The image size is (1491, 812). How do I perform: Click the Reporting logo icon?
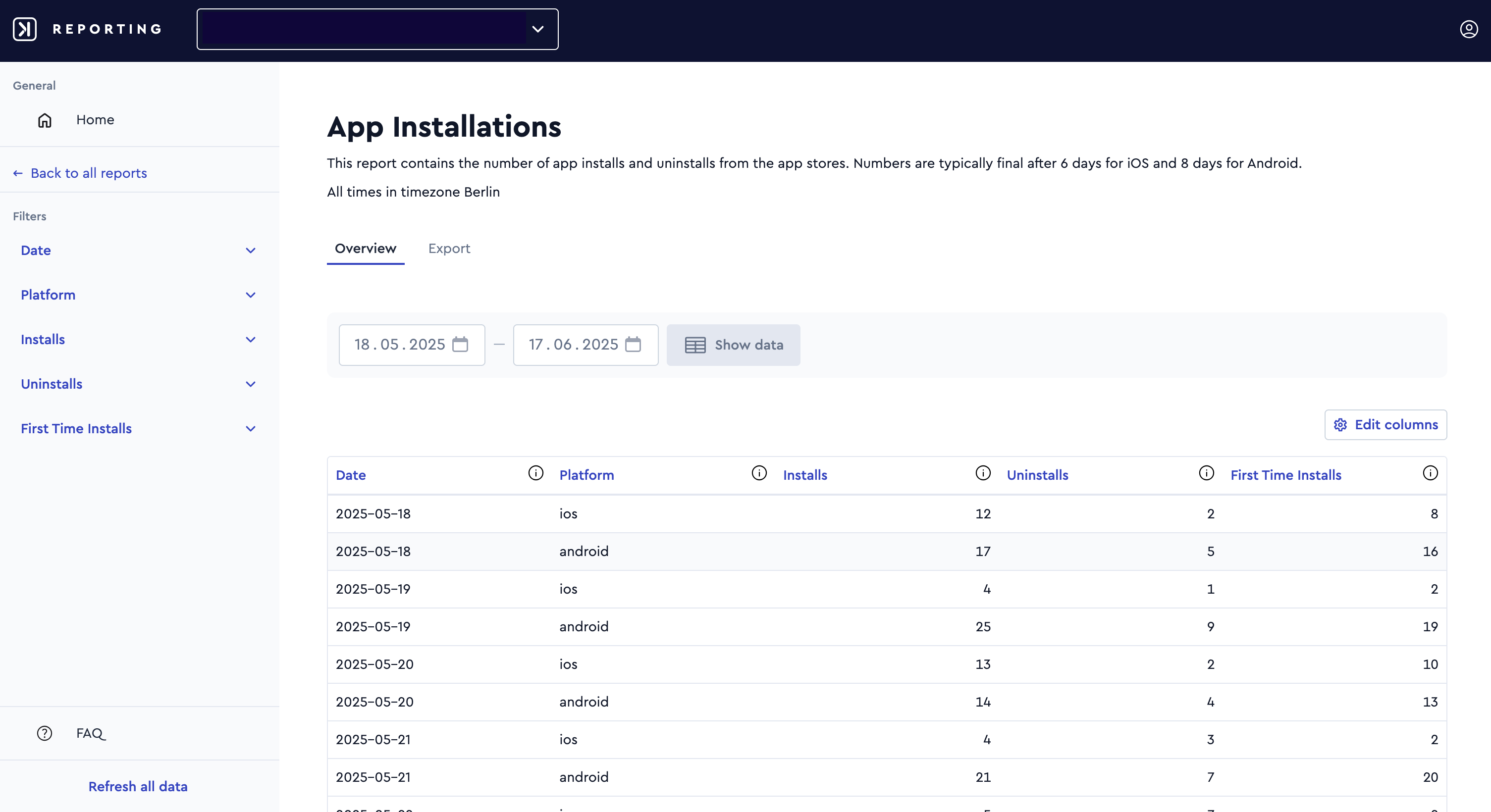point(25,29)
